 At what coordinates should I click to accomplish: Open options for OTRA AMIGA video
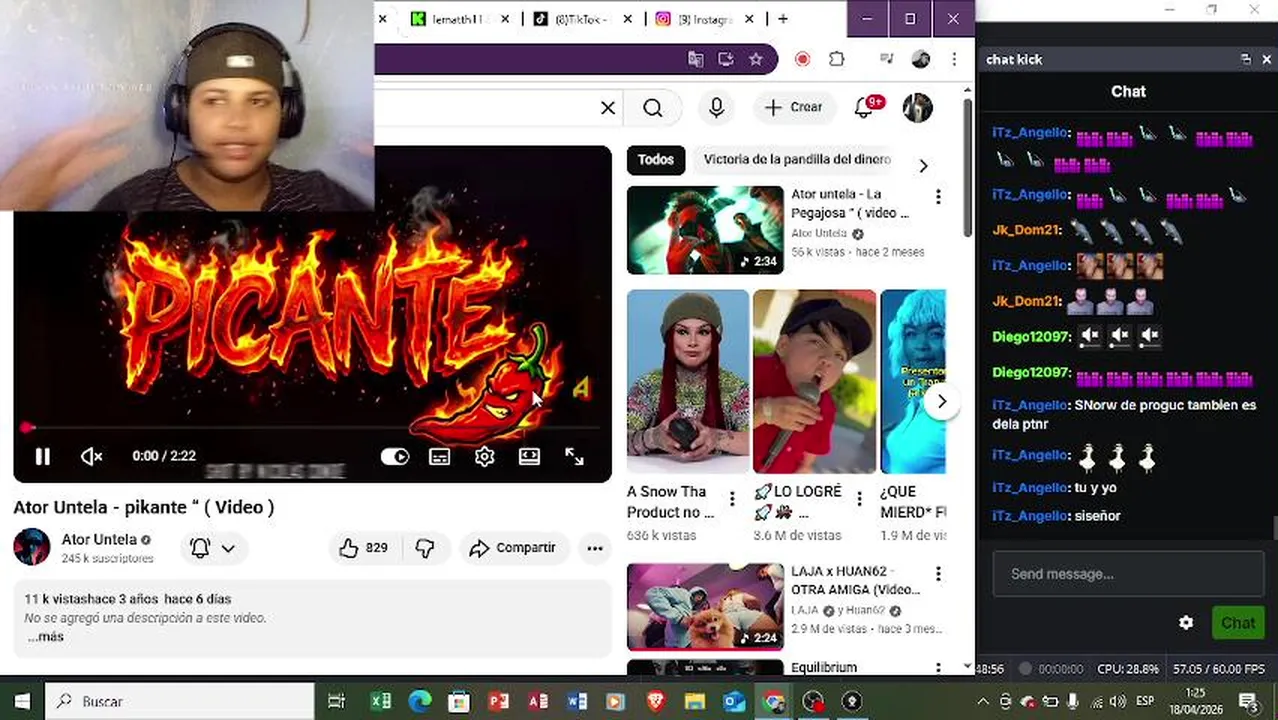[x=938, y=574]
